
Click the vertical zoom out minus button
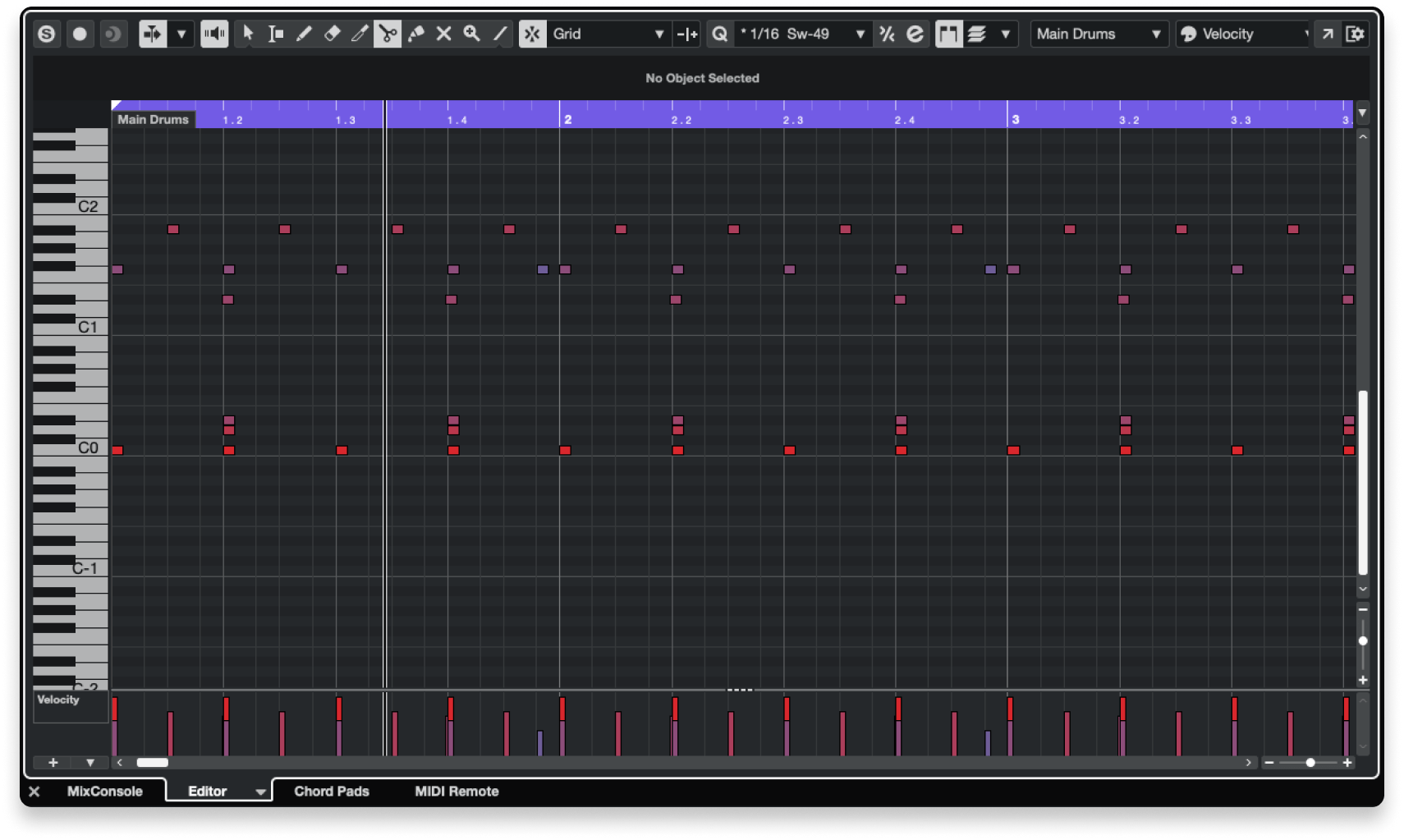pos(1362,609)
